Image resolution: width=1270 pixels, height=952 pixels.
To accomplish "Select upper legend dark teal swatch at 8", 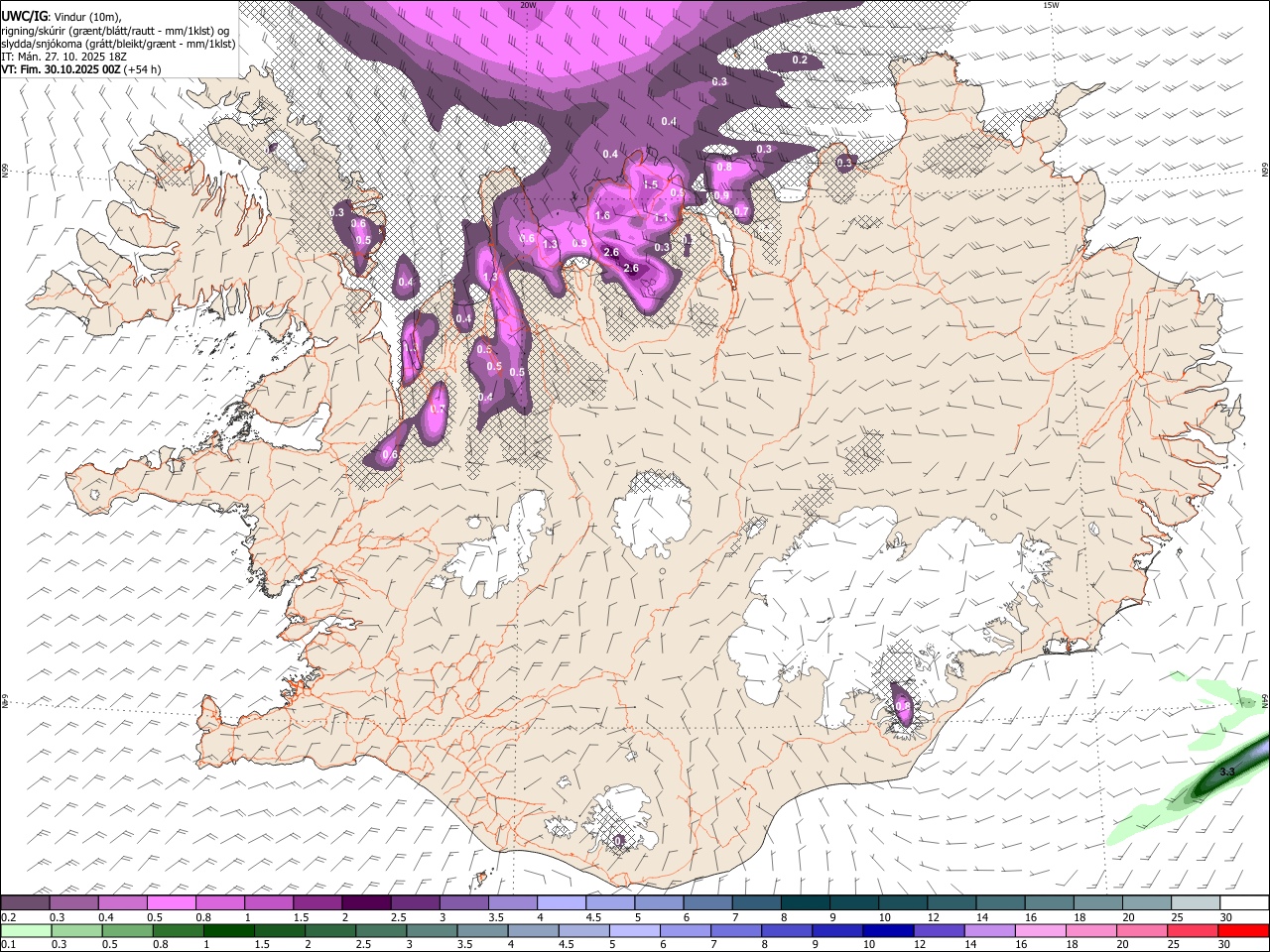I will [x=805, y=903].
